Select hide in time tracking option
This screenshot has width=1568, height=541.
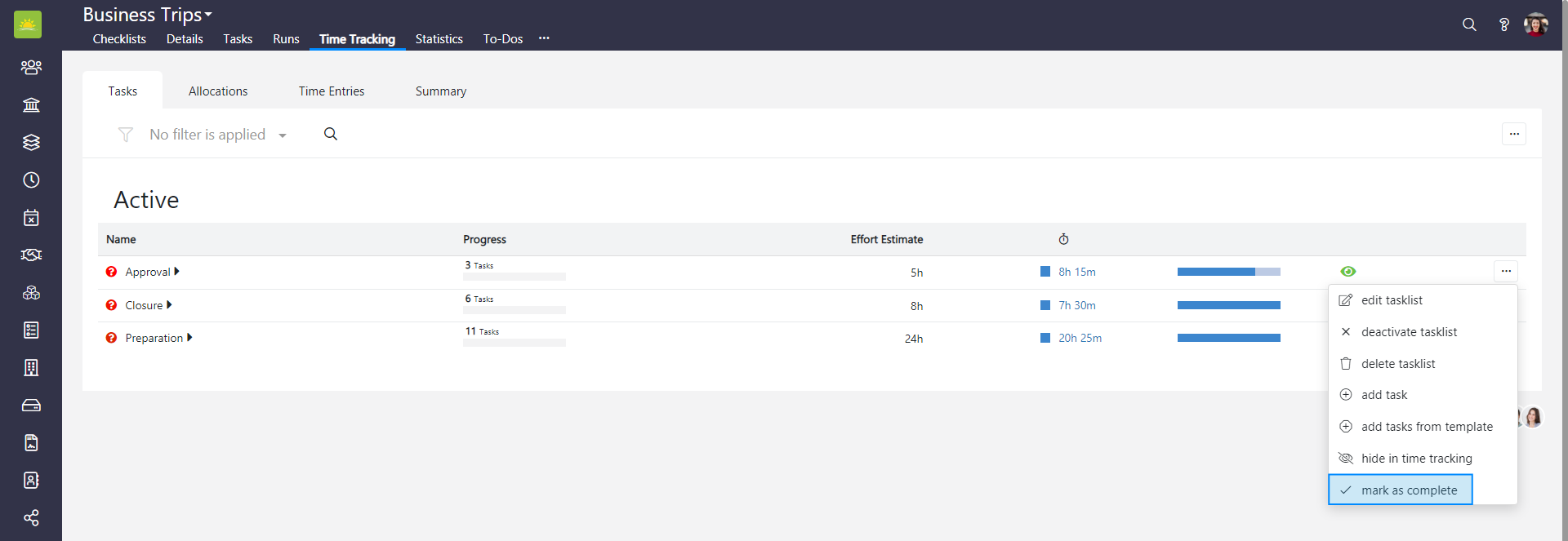1416,459
